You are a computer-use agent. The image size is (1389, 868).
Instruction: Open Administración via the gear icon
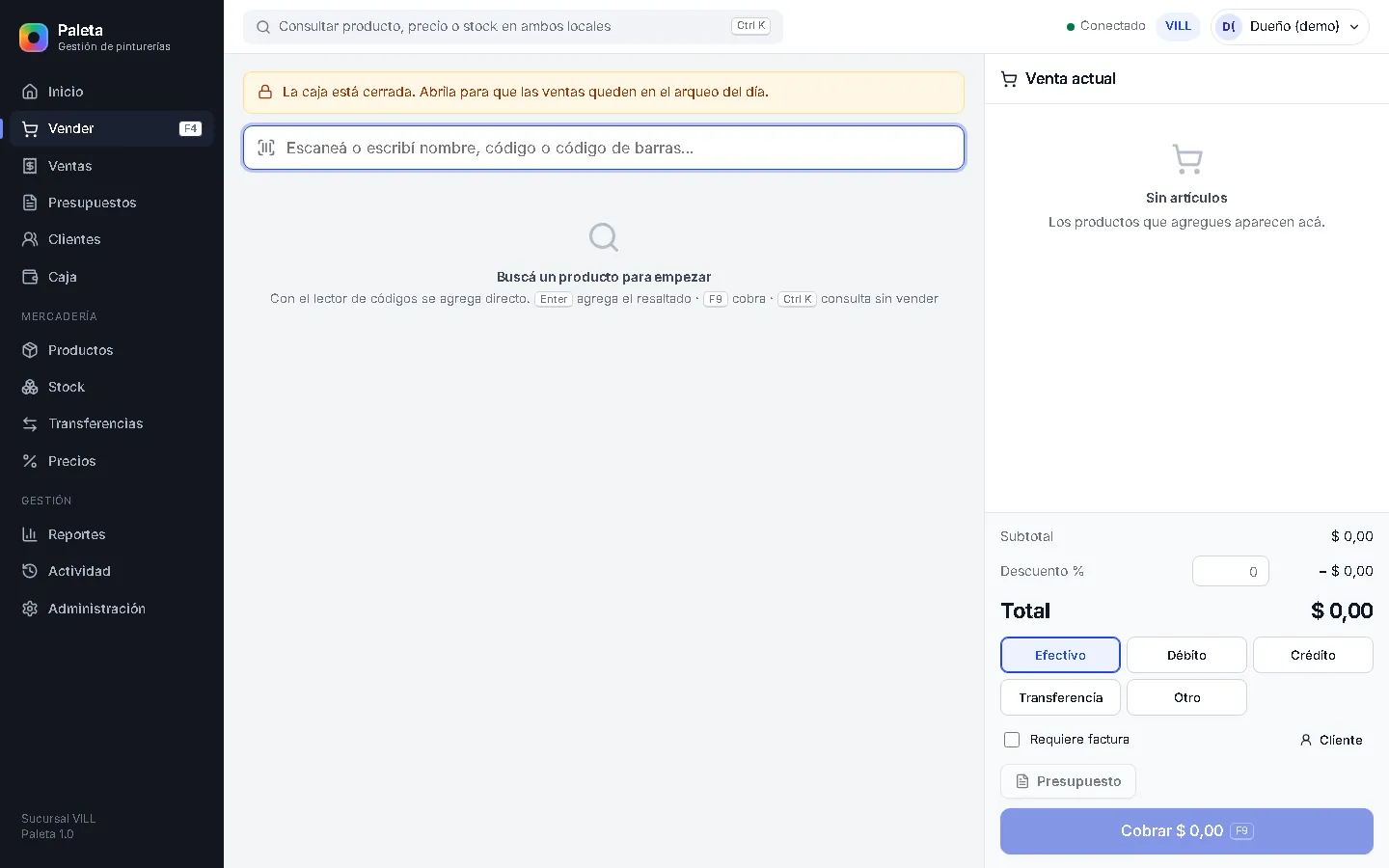point(30,609)
